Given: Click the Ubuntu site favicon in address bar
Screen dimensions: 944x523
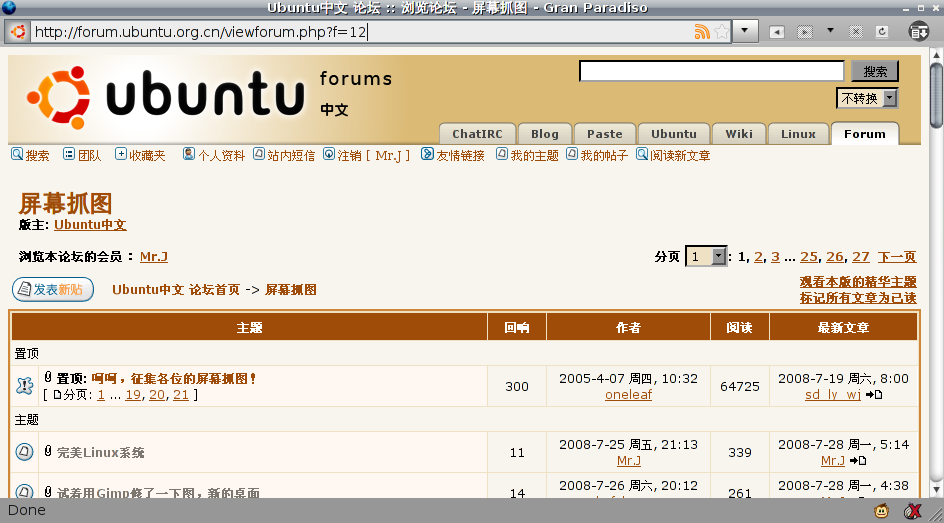Looking at the screenshot, I should tap(18, 32).
